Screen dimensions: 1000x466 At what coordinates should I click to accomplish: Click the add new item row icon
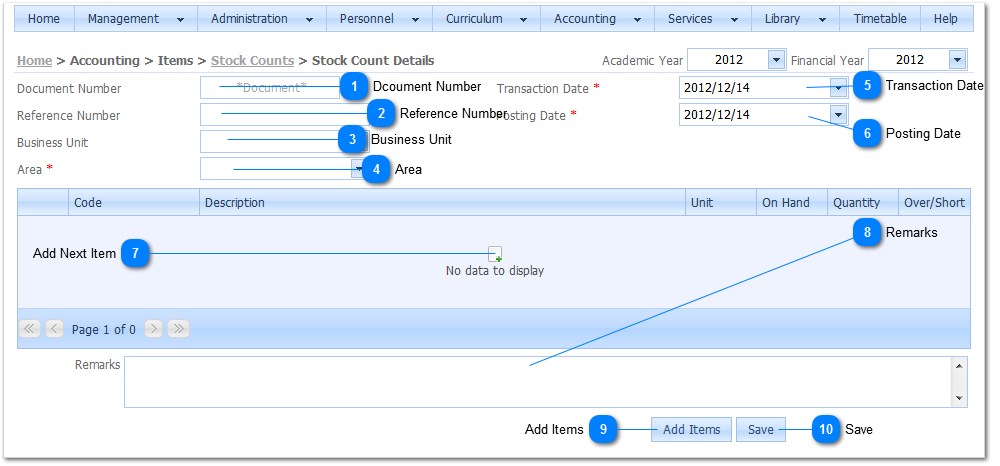[x=495, y=254]
